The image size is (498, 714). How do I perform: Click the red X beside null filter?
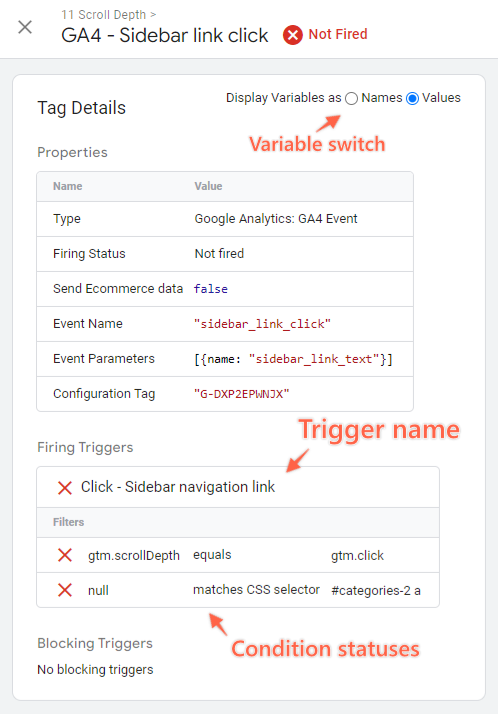point(65,590)
